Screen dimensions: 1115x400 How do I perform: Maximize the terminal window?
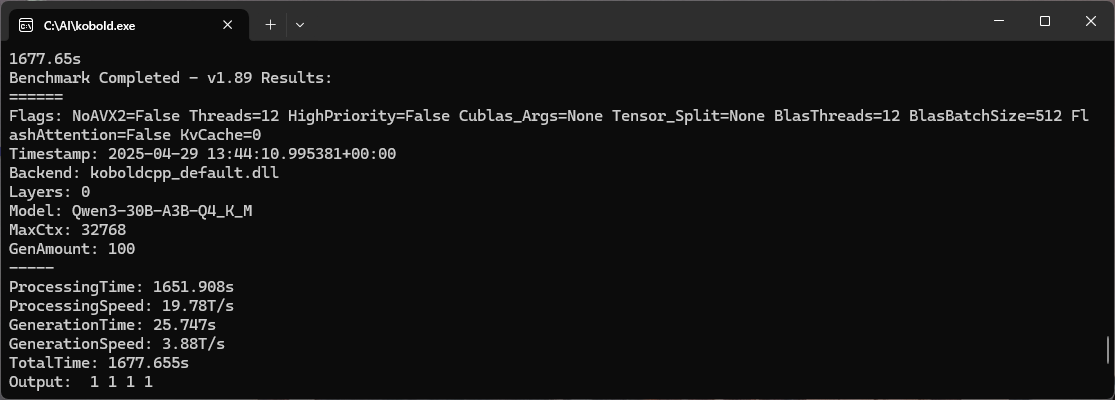coord(1045,21)
